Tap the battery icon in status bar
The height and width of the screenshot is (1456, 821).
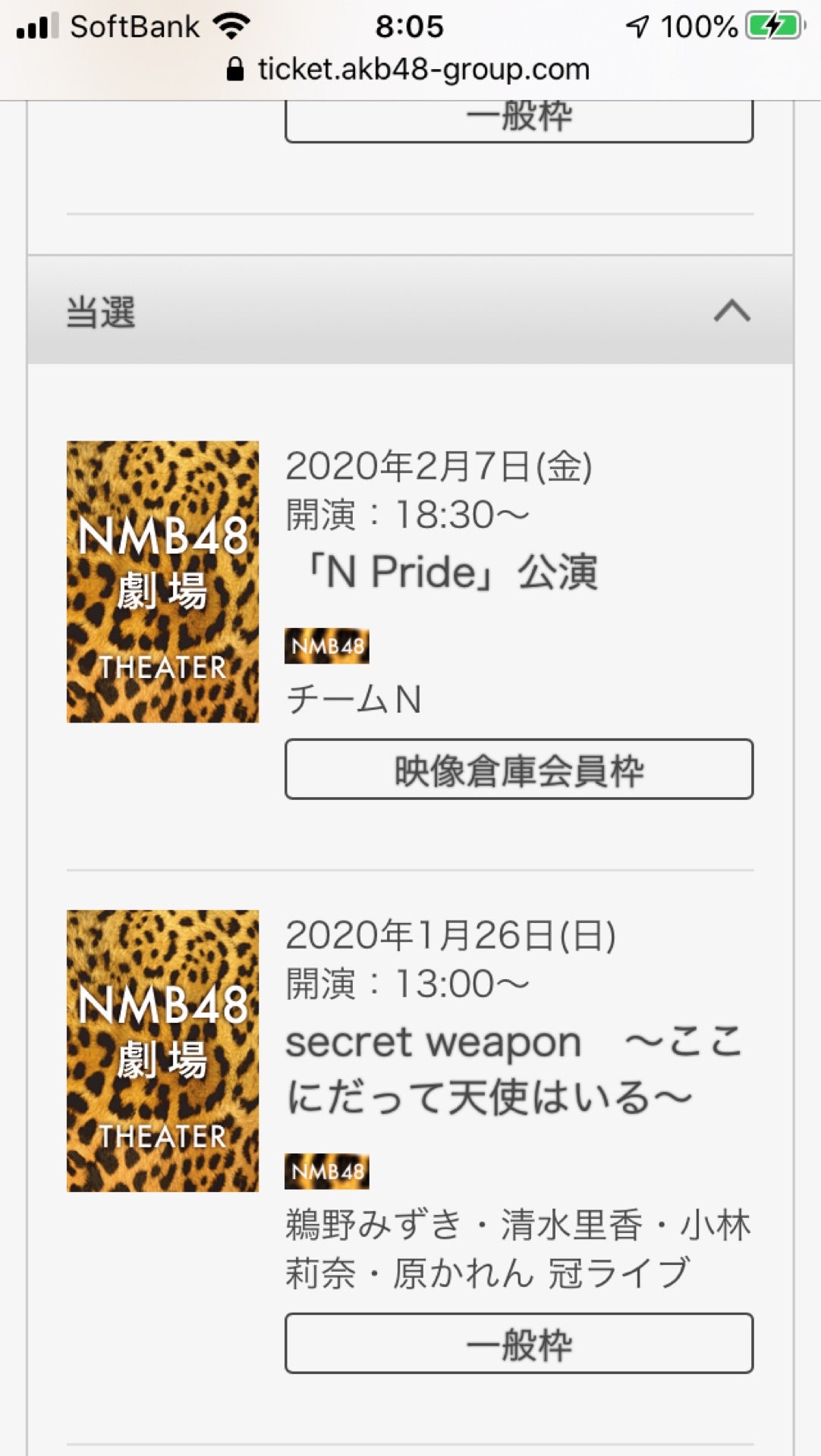[x=774, y=27]
